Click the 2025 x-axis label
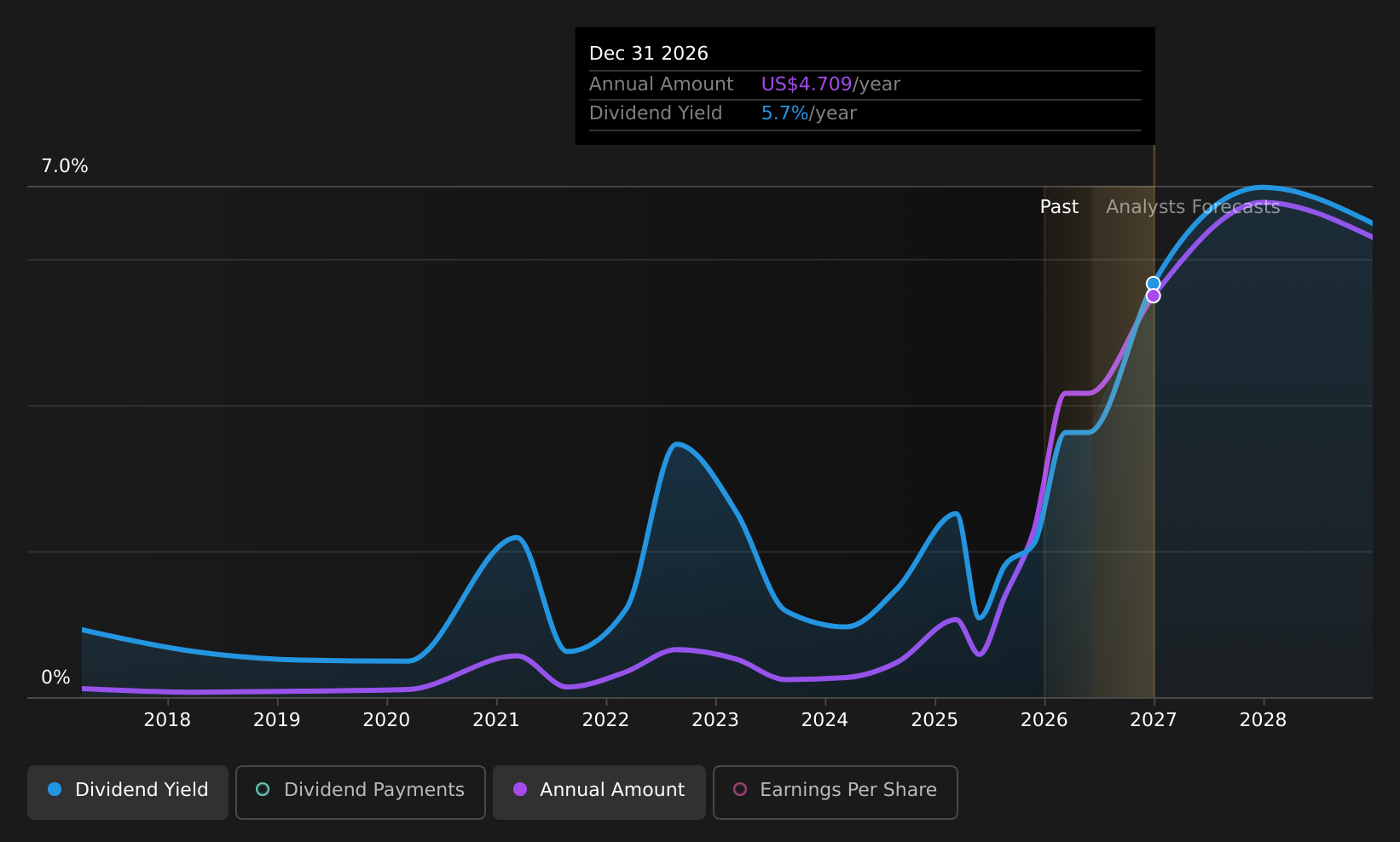This screenshot has height=842, width=1400. click(x=934, y=720)
